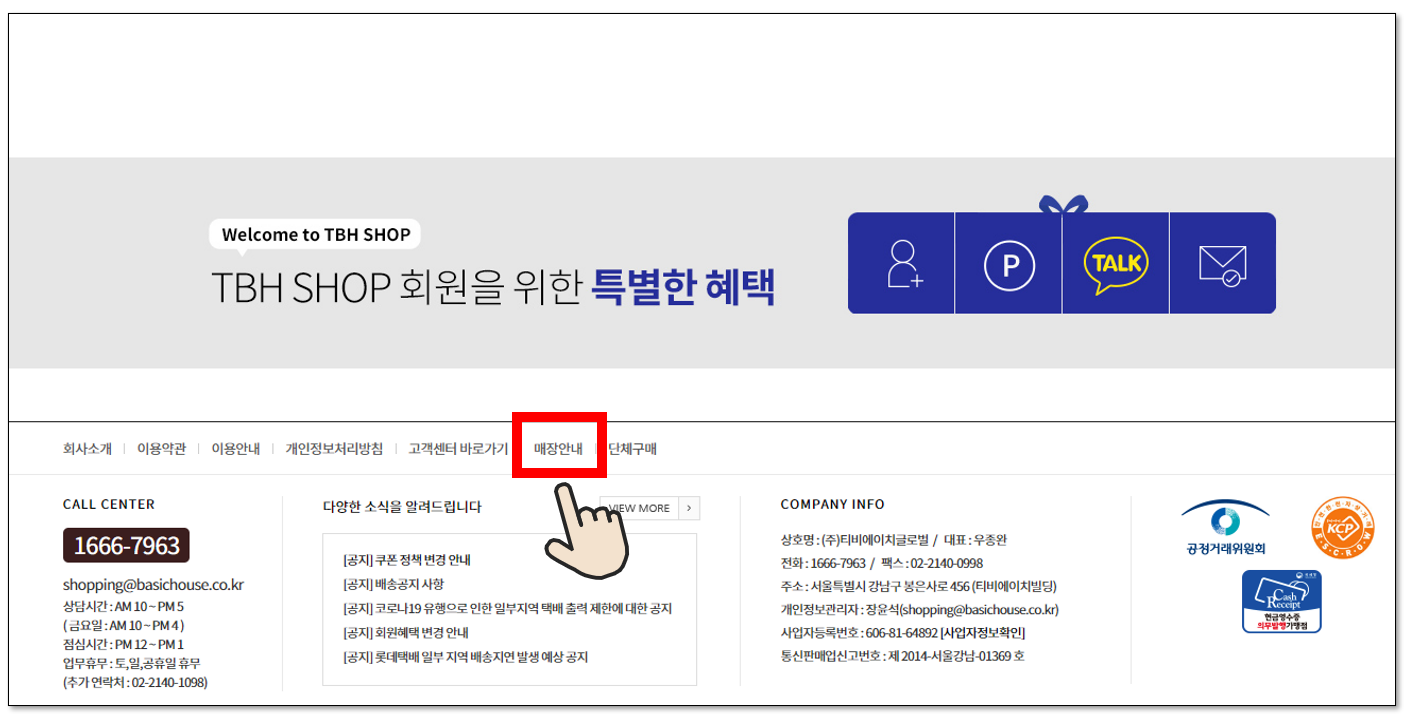1413x721 pixels.
Task: Click the COMPANY INFO heading
Action: (x=833, y=505)
